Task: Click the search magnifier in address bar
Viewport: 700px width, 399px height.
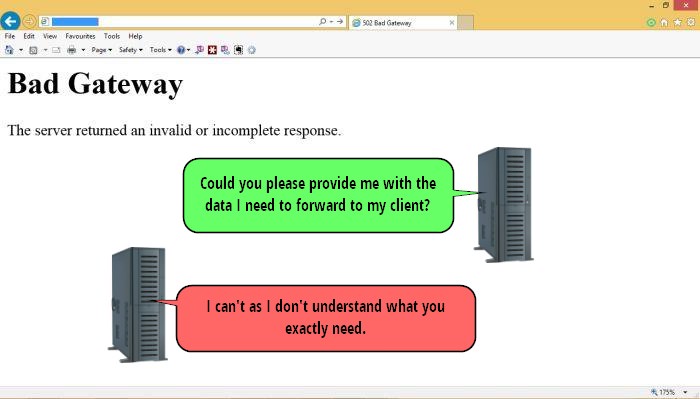Action: (x=322, y=21)
